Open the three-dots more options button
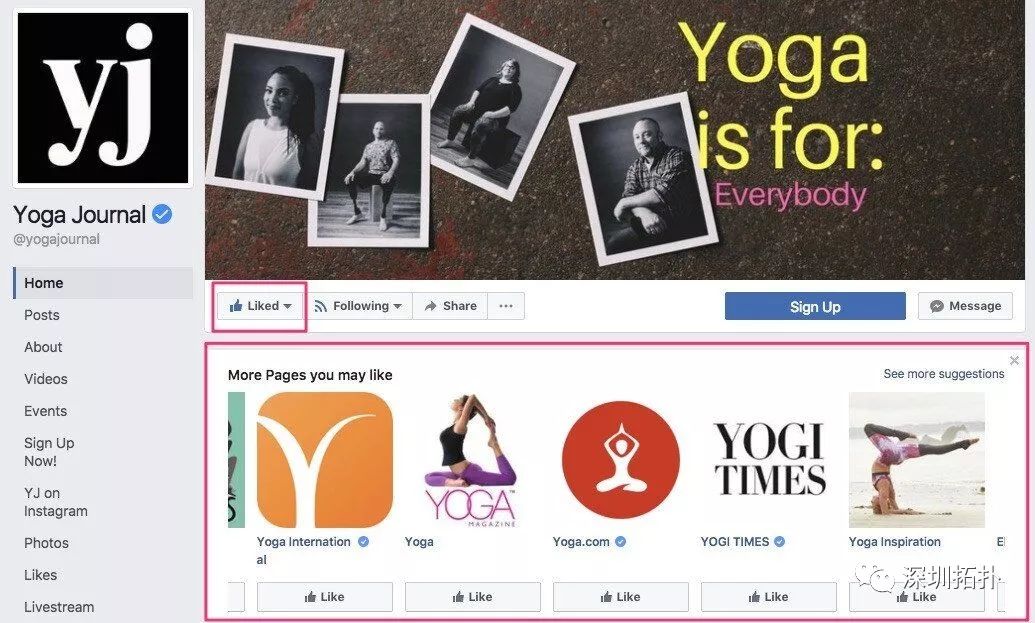The width and height of the screenshot is (1035, 623). (x=506, y=306)
